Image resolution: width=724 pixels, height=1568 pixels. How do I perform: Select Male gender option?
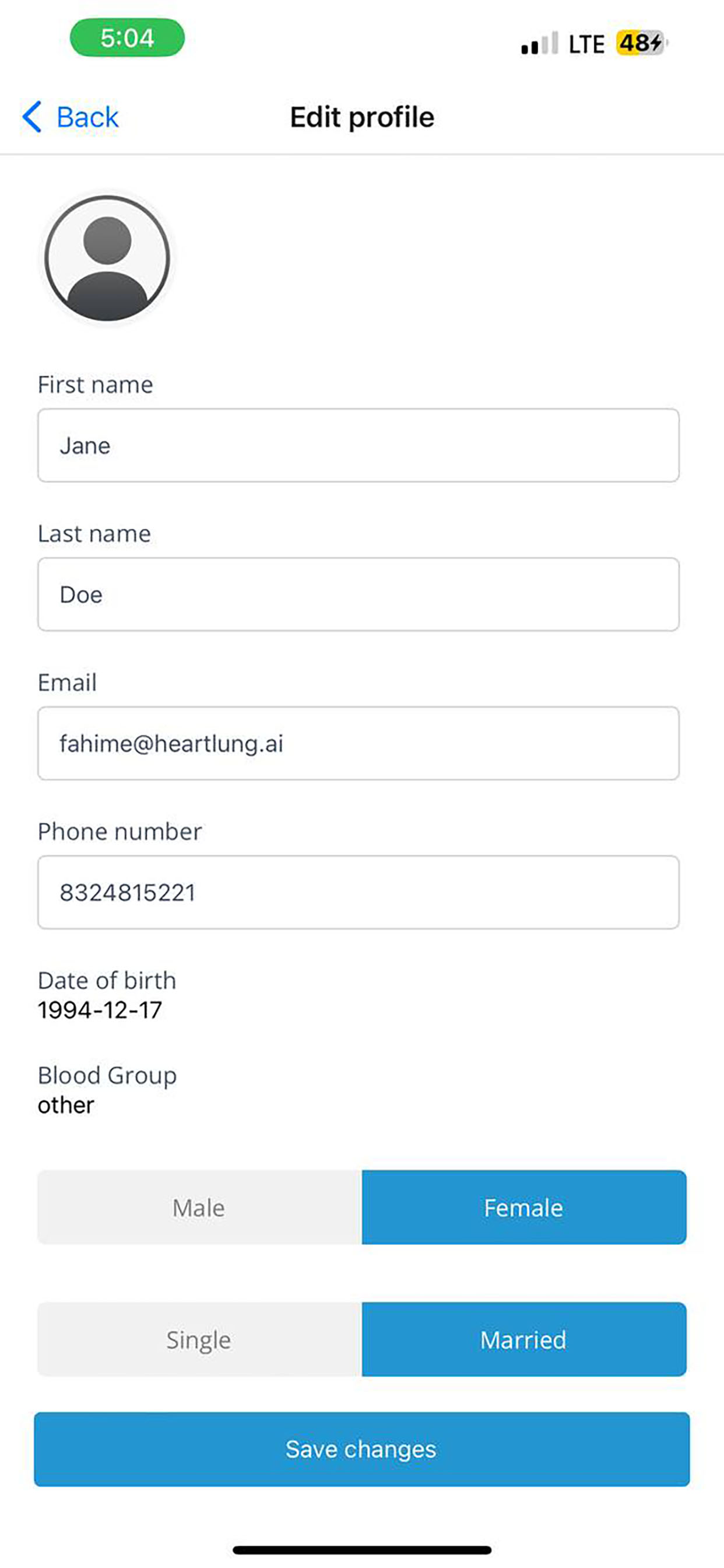(199, 1207)
